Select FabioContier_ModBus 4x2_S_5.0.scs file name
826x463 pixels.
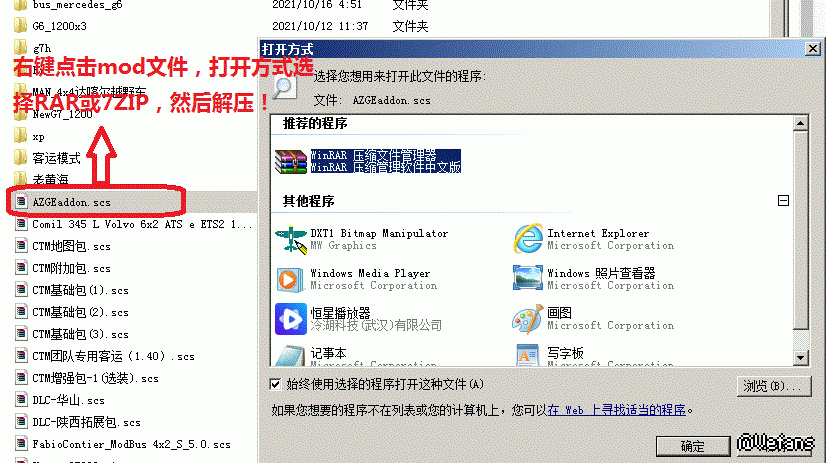pos(132,445)
